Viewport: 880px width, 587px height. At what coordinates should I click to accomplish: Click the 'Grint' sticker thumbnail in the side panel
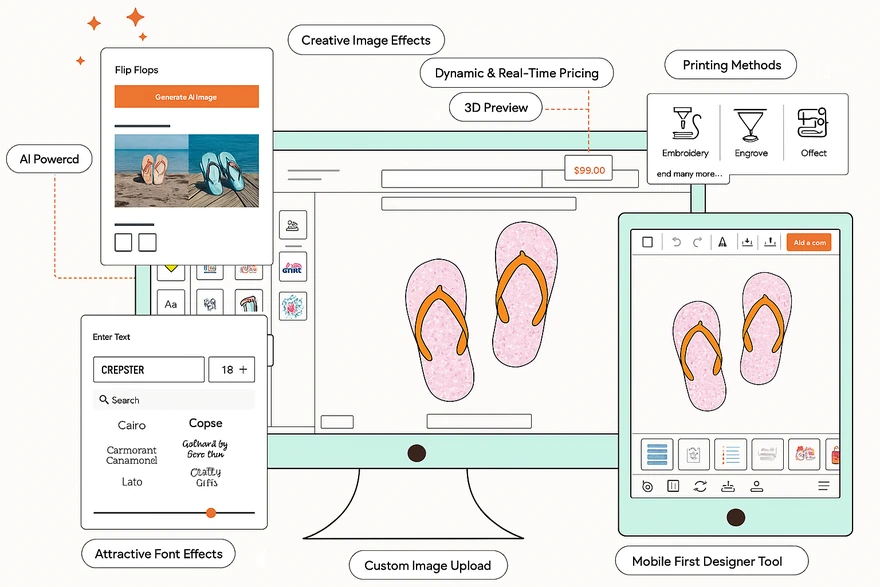coord(292,266)
